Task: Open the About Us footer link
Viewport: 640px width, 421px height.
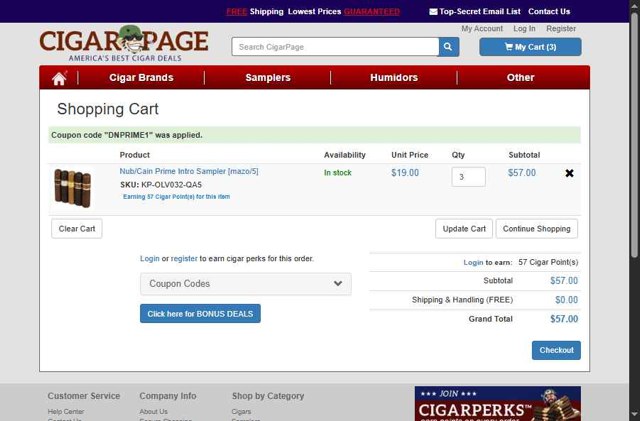Action: (x=153, y=412)
